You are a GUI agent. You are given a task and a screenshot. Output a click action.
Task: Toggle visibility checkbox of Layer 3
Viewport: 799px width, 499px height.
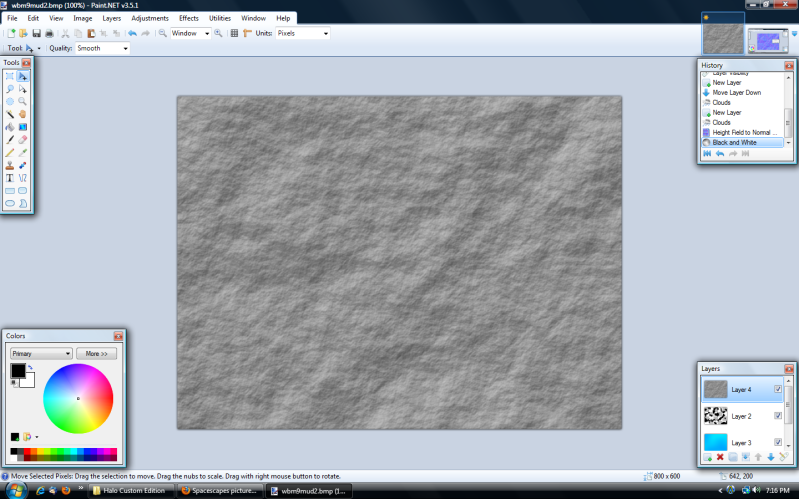778,442
